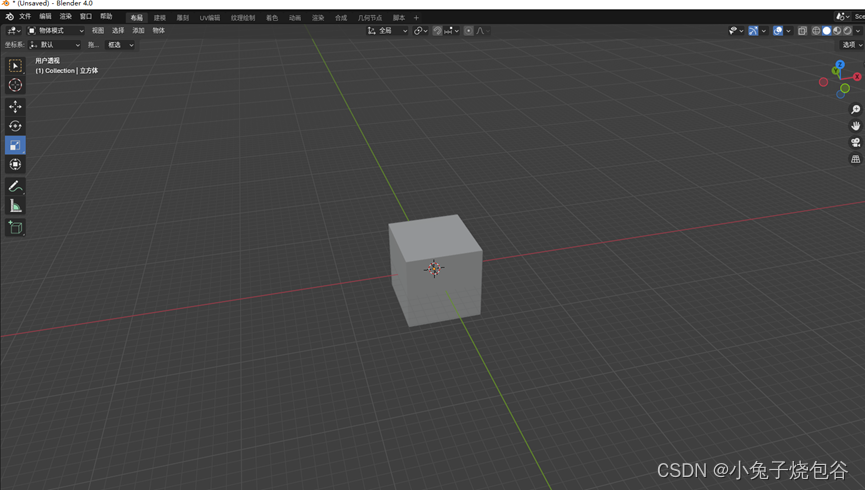Open viewport visibility and selectability dropdown

(x=736, y=31)
